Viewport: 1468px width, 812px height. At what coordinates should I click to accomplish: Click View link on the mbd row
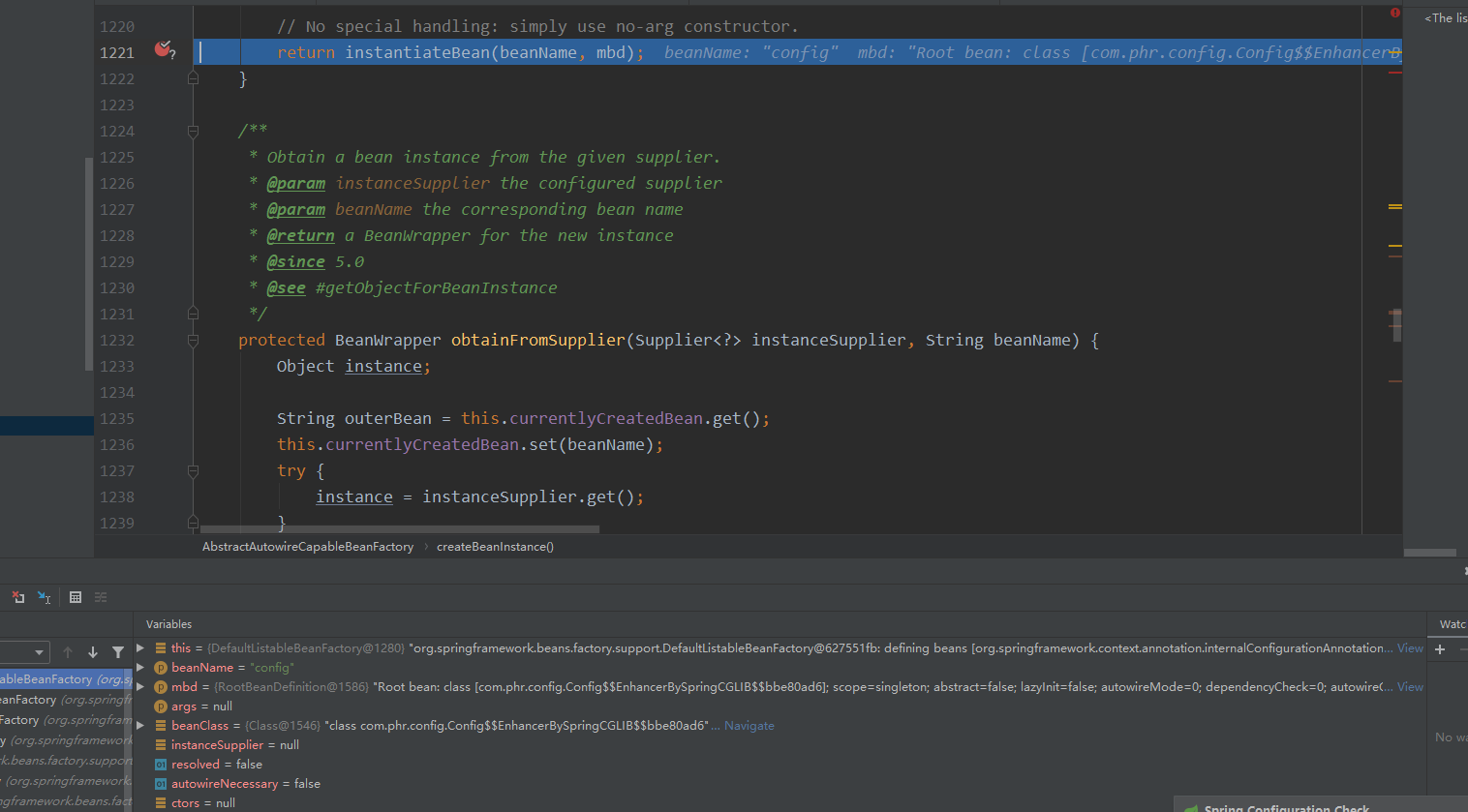pos(1410,687)
